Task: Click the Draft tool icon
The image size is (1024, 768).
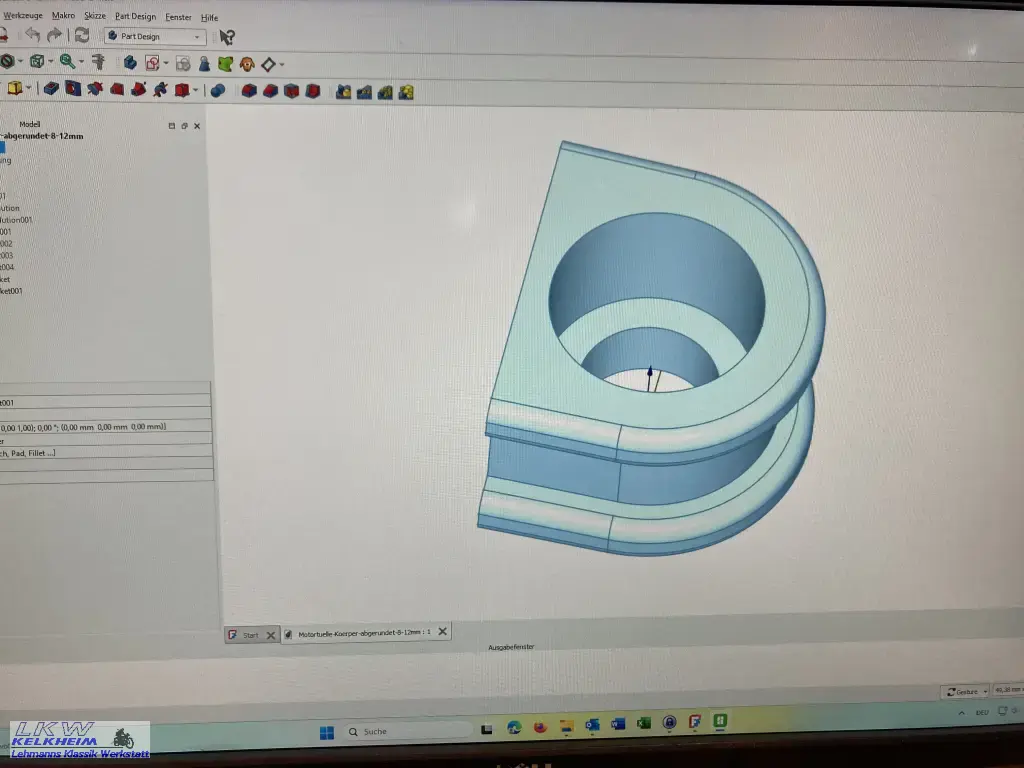Action: click(291, 91)
